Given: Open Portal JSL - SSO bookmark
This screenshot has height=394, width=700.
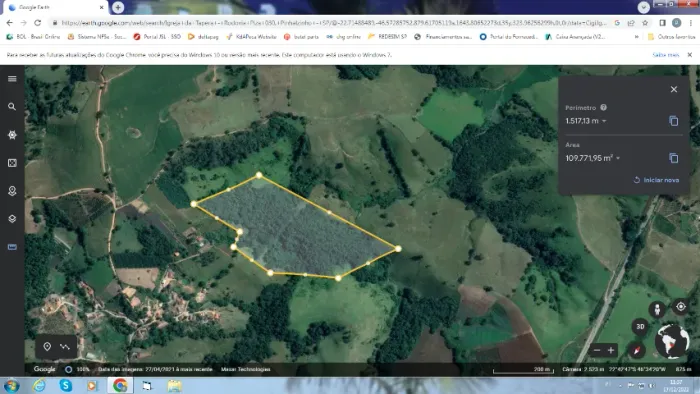Looking at the screenshot, I should 157,37.
